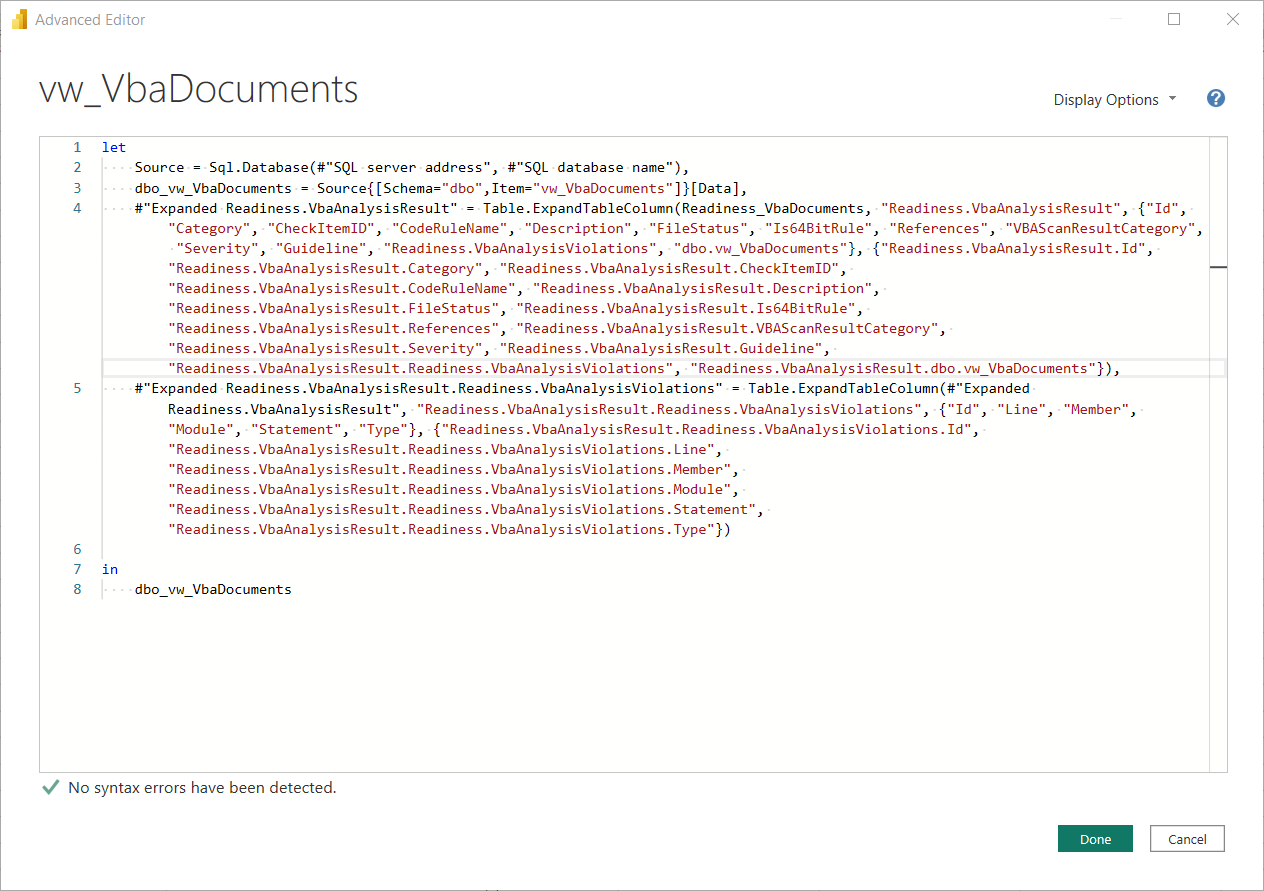Click 'dbo_vw_VbaDocuments' on line 8
The image size is (1264, 891).
point(213,589)
